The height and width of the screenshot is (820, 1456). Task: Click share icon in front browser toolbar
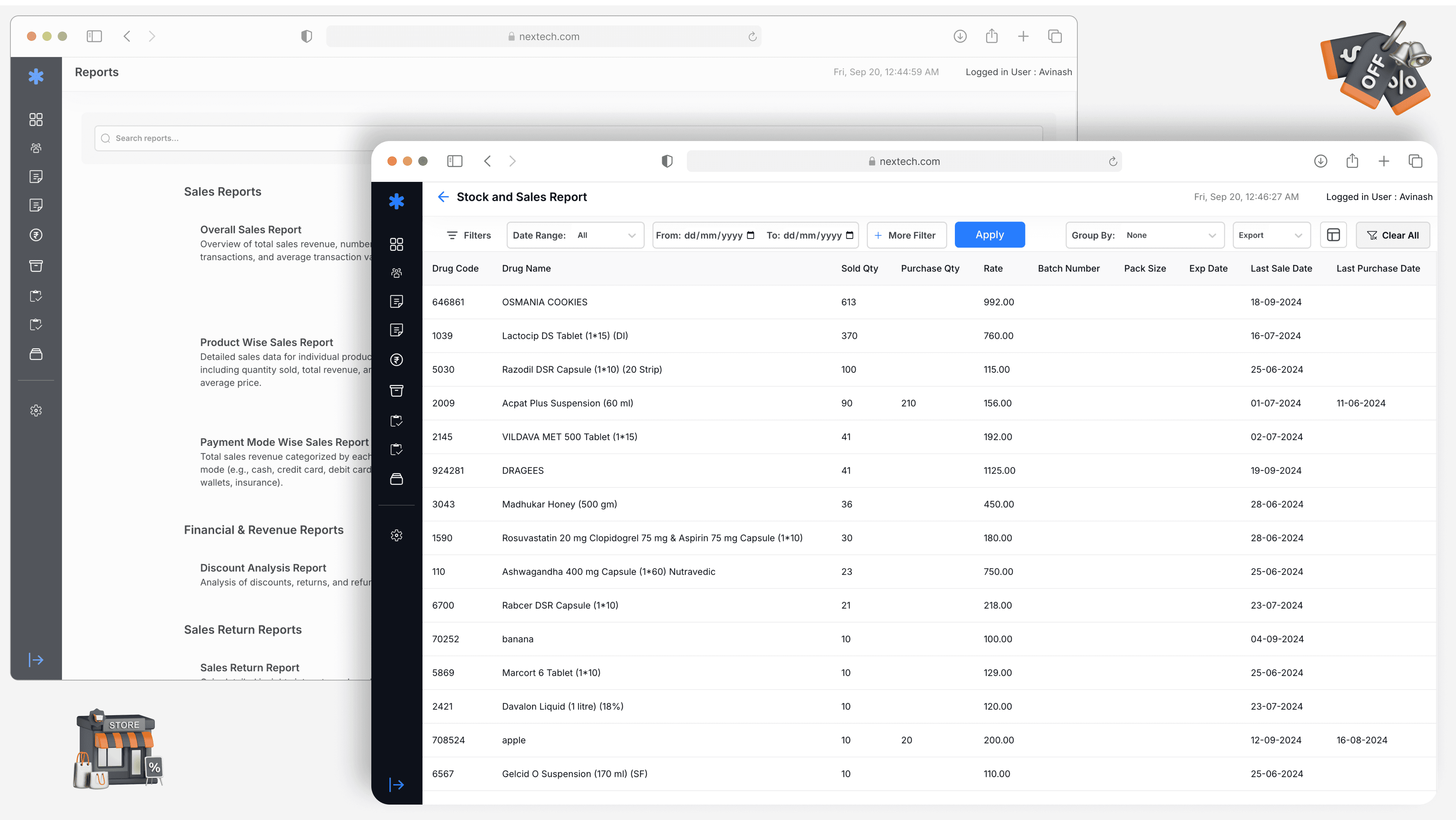1352,161
